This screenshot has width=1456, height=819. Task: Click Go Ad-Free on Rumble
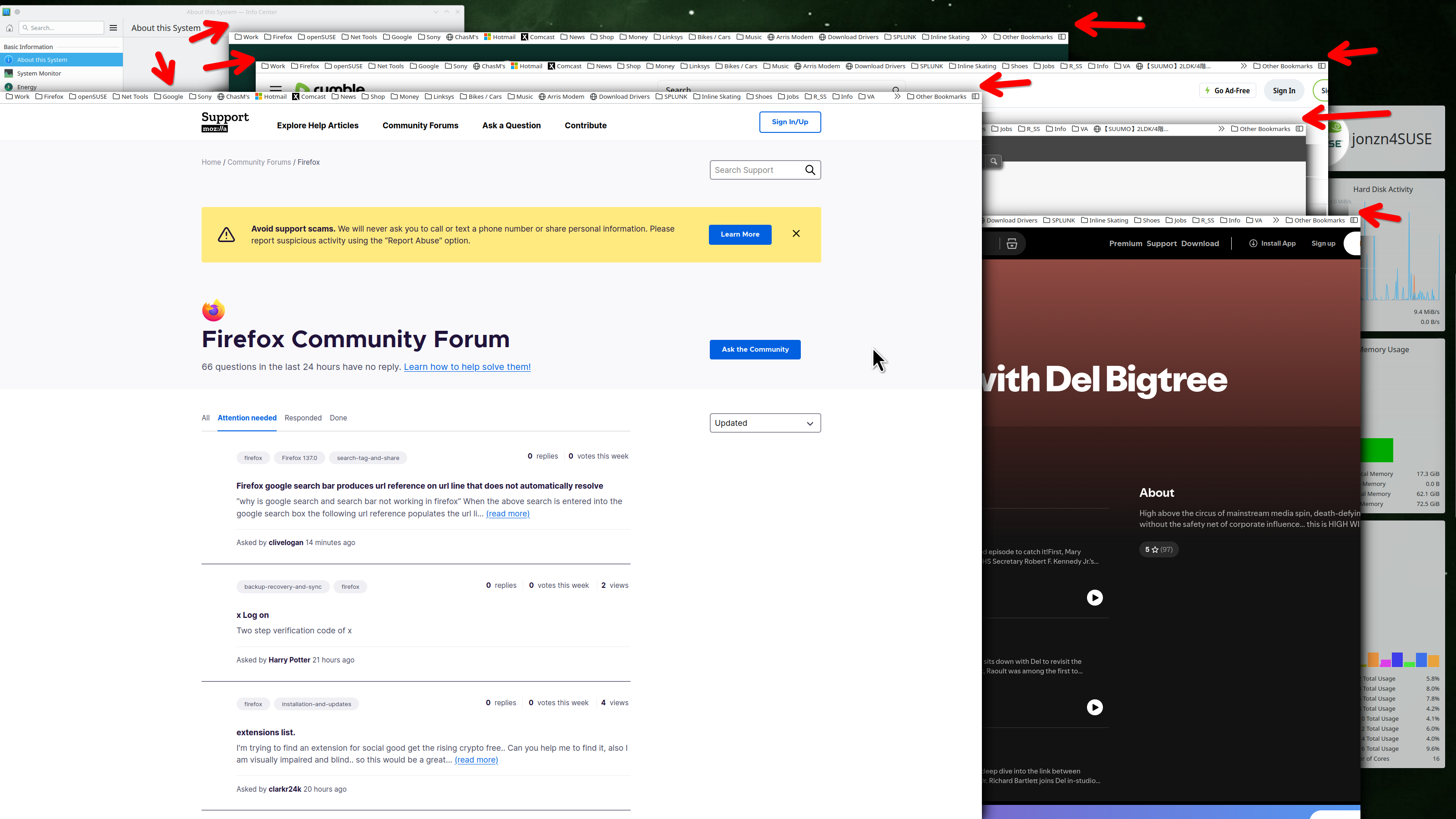1228,91
